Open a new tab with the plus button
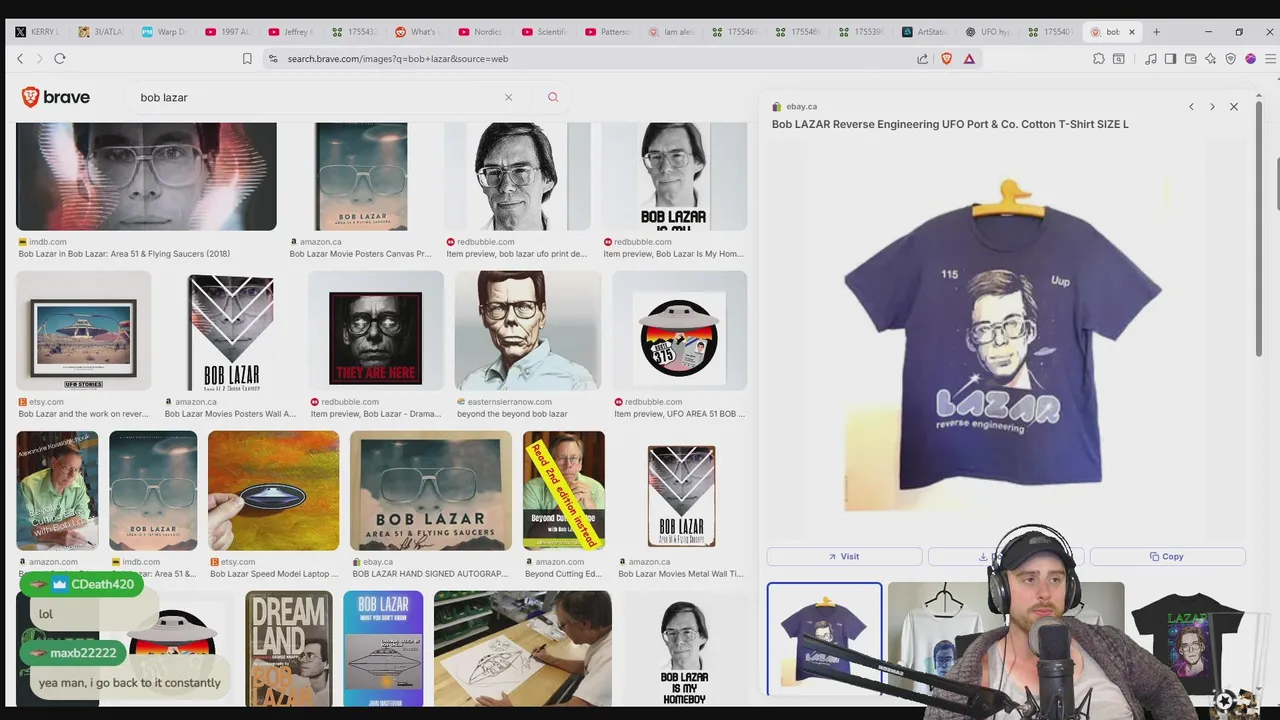This screenshot has height=720, width=1280. click(1156, 32)
